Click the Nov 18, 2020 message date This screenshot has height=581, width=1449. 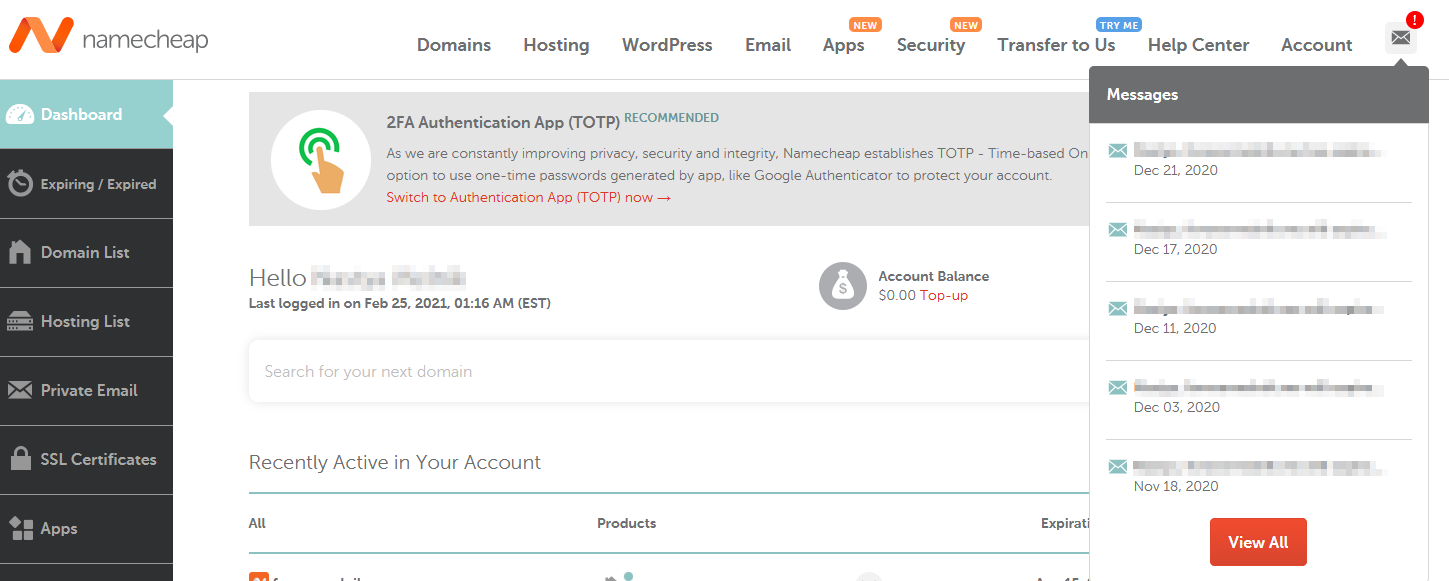(x=1176, y=486)
